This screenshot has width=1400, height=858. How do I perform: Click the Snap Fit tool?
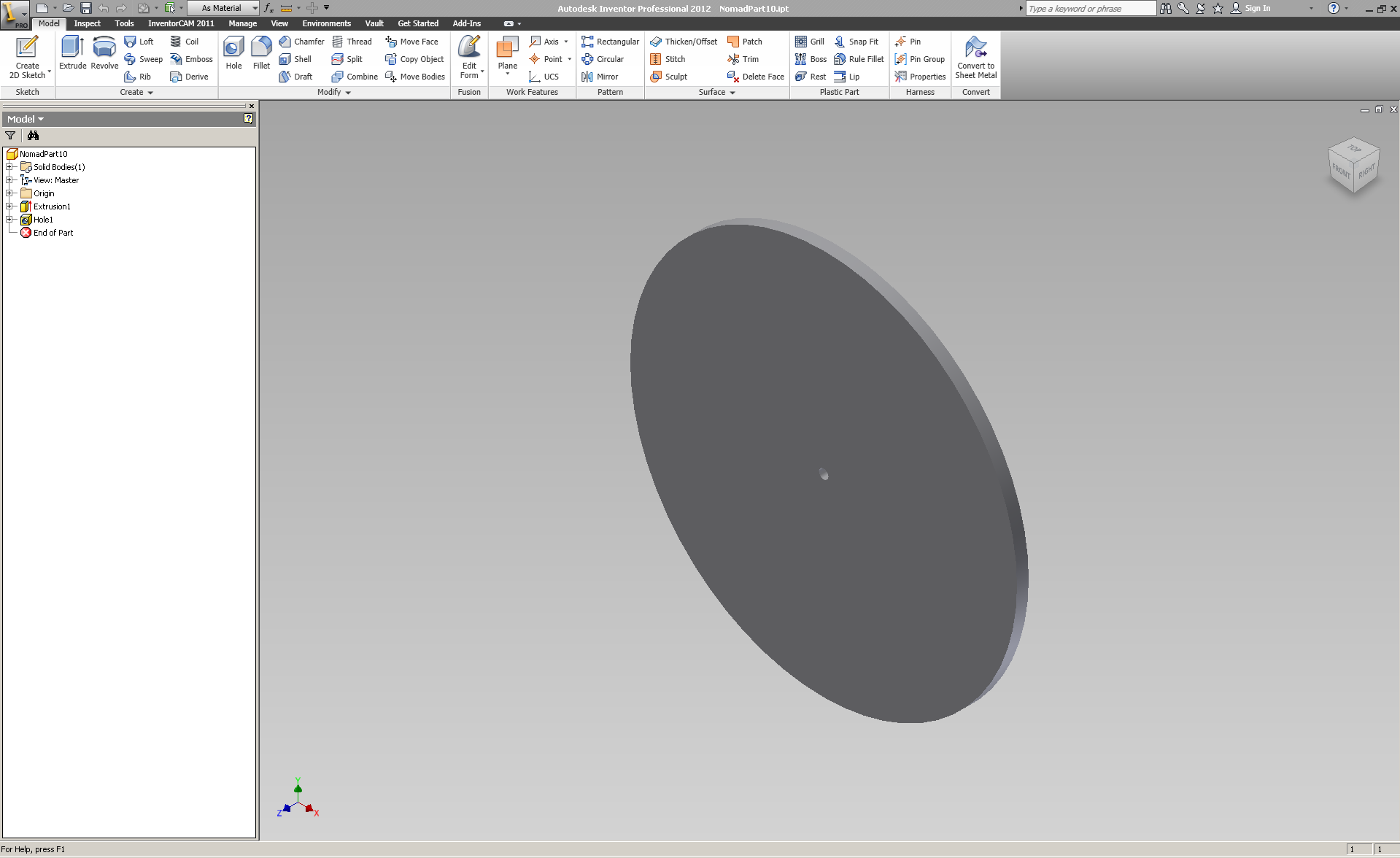tap(856, 42)
